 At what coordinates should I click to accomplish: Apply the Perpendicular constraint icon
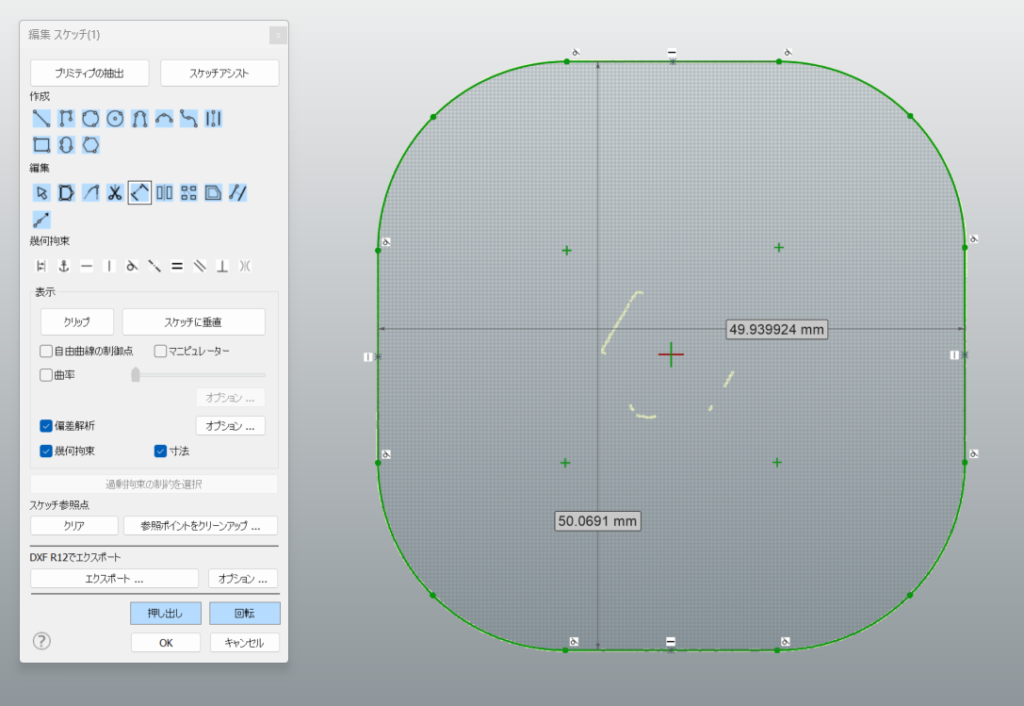point(222,266)
